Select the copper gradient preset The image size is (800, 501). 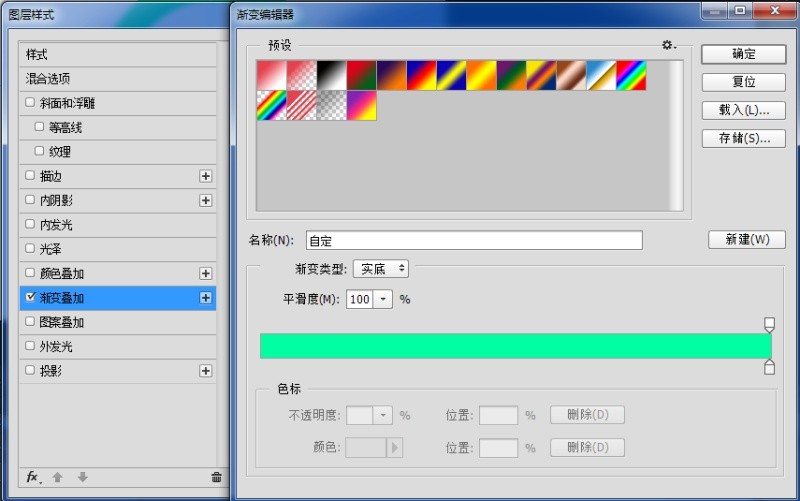pyautogui.click(x=571, y=76)
